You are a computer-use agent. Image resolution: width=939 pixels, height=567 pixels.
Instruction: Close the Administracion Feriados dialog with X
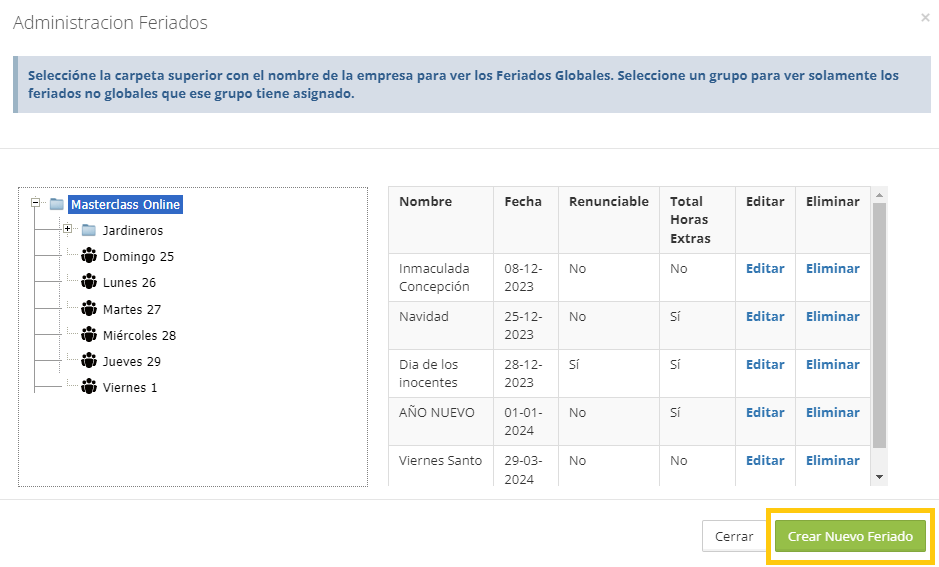point(924,18)
